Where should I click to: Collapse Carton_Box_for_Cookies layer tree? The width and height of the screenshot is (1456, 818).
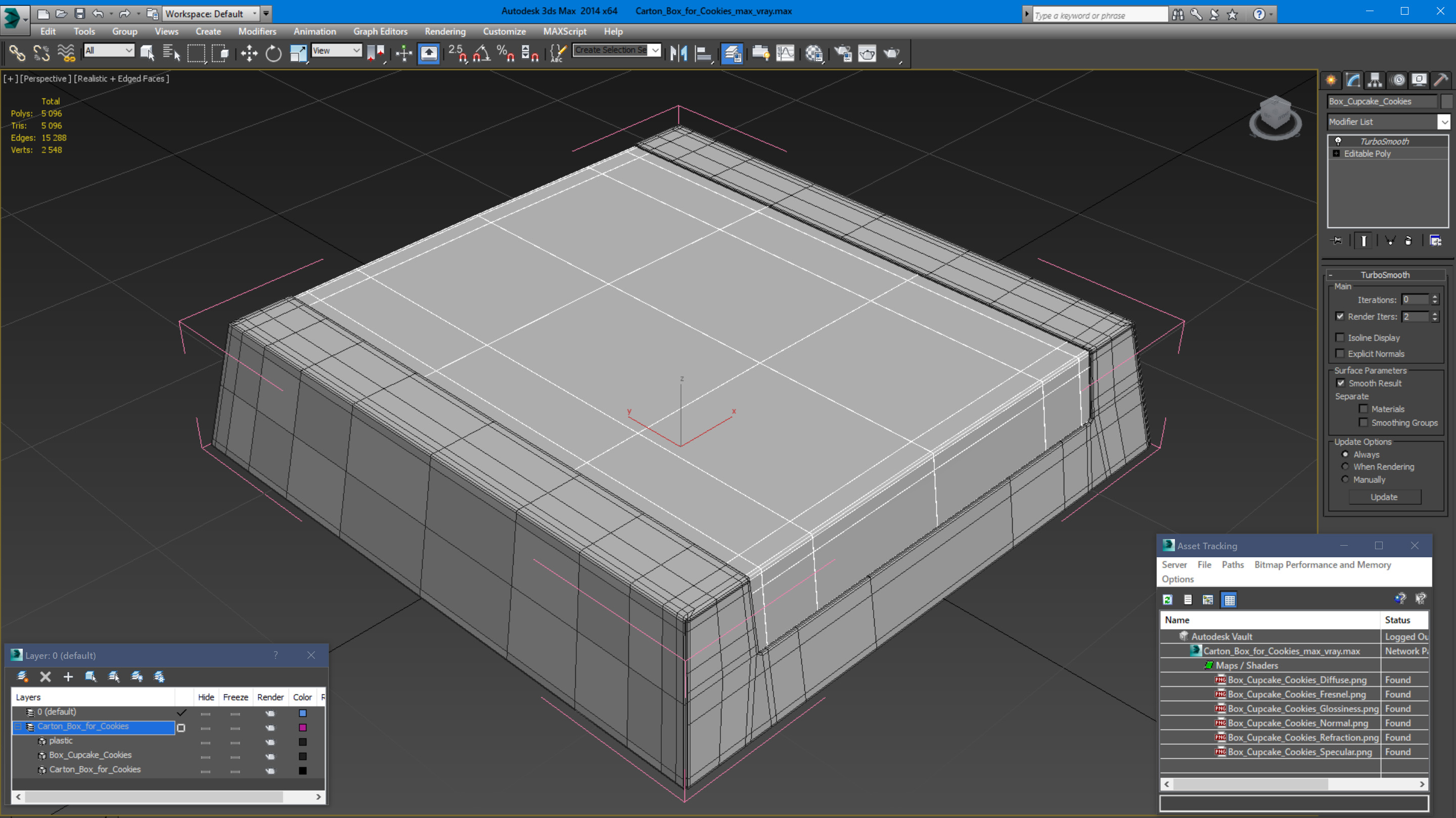pyautogui.click(x=18, y=727)
